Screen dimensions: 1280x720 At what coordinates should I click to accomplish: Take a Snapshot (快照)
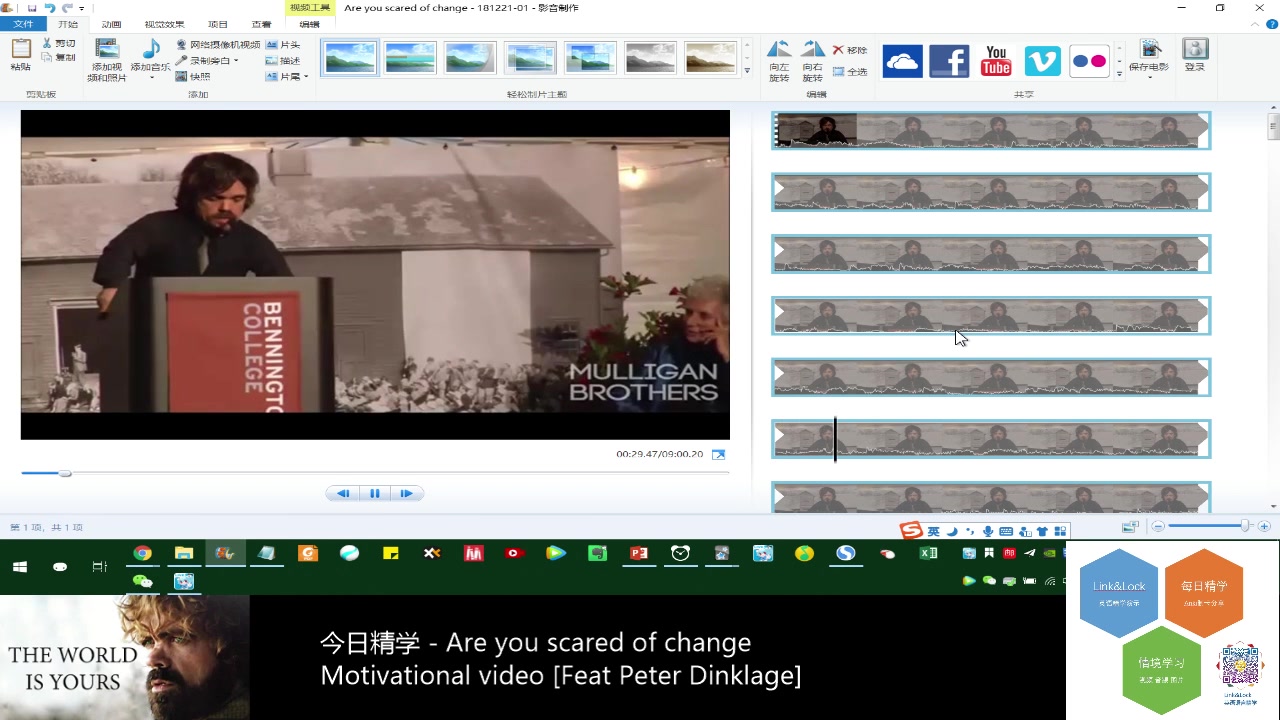[x=193, y=76]
